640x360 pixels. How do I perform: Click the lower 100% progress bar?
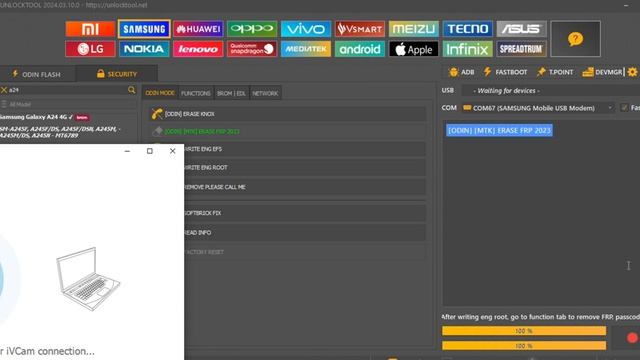[524, 346]
